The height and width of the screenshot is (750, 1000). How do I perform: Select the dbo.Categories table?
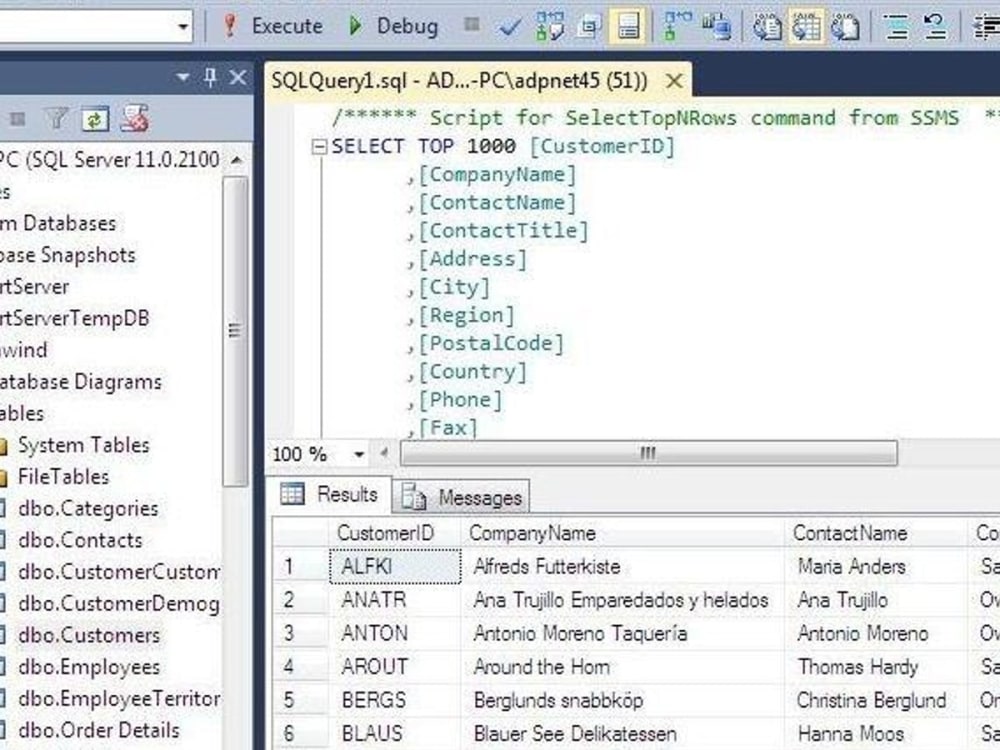click(88, 508)
